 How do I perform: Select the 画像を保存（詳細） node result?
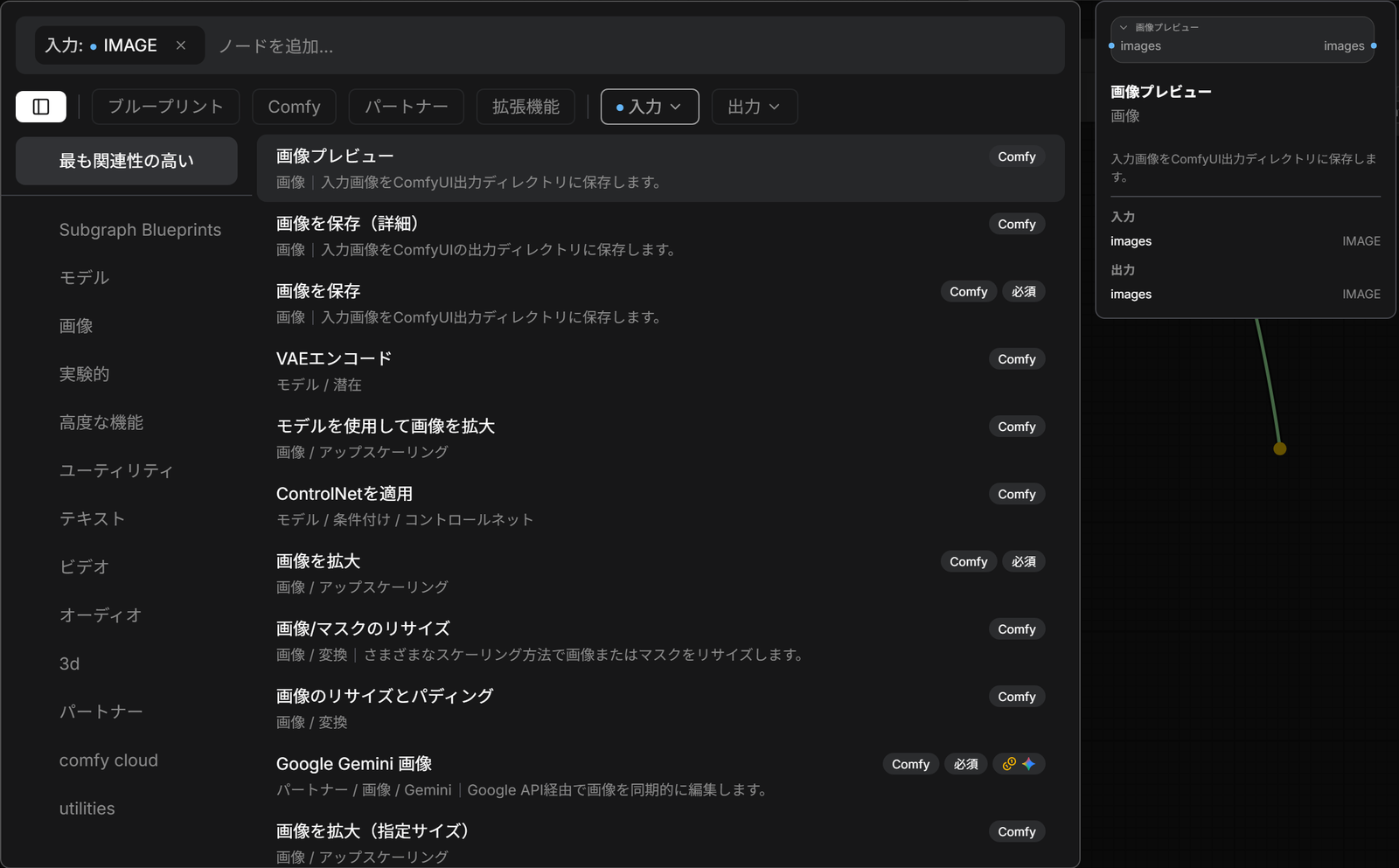pyautogui.click(x=661, y=236)
